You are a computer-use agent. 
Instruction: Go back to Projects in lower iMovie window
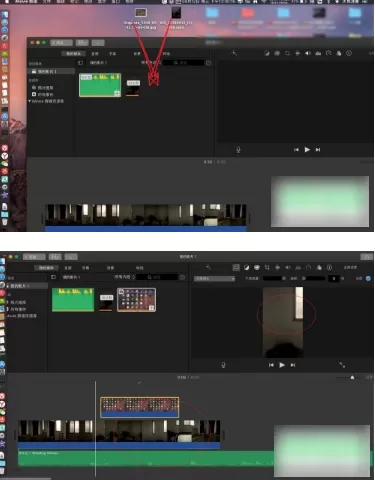34,257
